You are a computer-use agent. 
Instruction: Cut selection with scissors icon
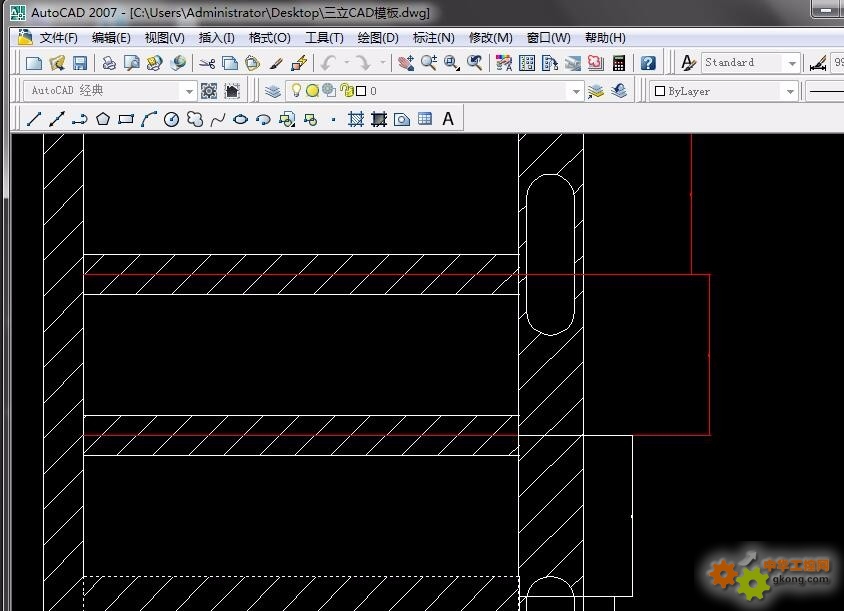tap(207, 64)
